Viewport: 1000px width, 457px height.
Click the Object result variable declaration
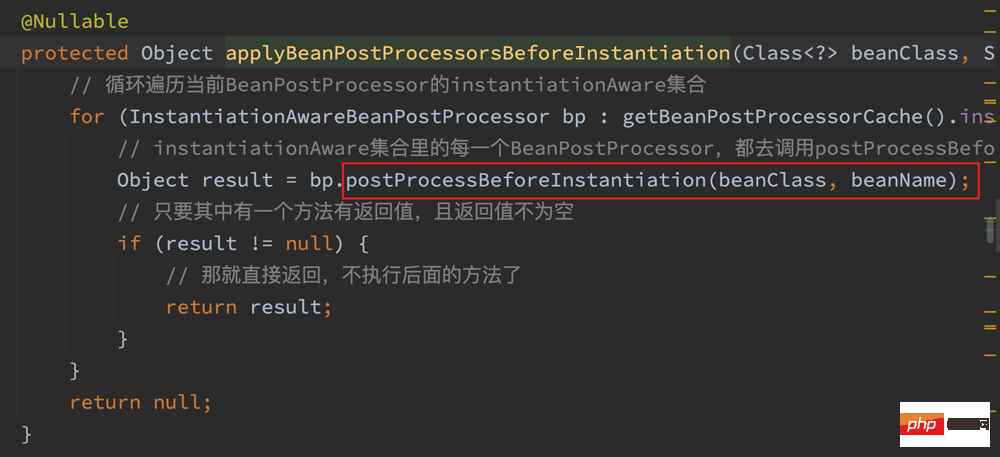pos(195,180)
